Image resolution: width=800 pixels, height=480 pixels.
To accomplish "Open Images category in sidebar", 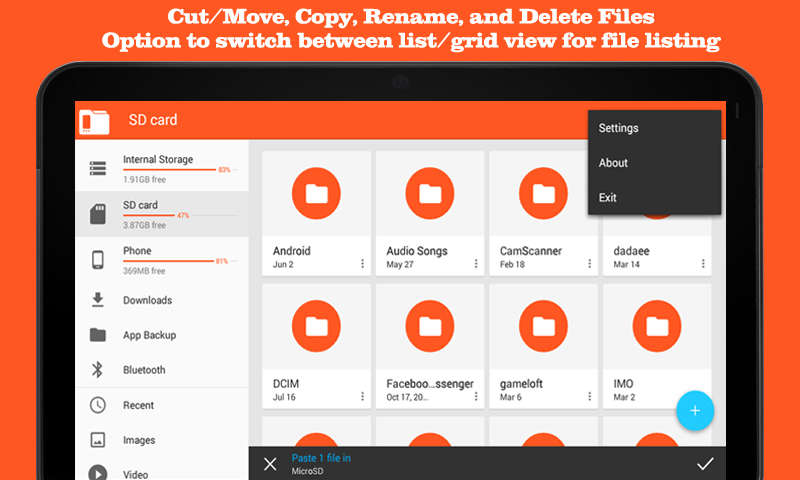I will [x=138, y=440].
